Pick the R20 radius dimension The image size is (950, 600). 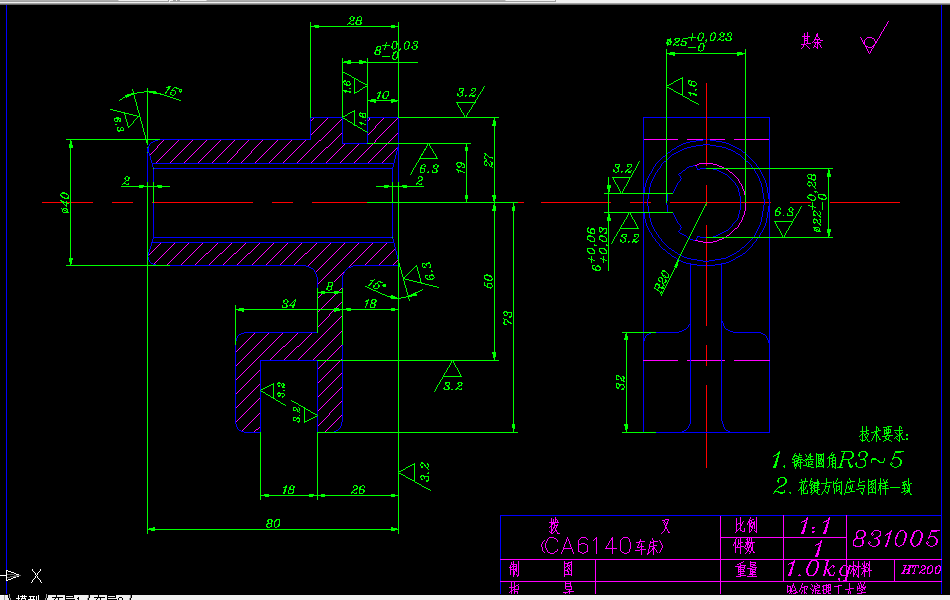[662, 282]
